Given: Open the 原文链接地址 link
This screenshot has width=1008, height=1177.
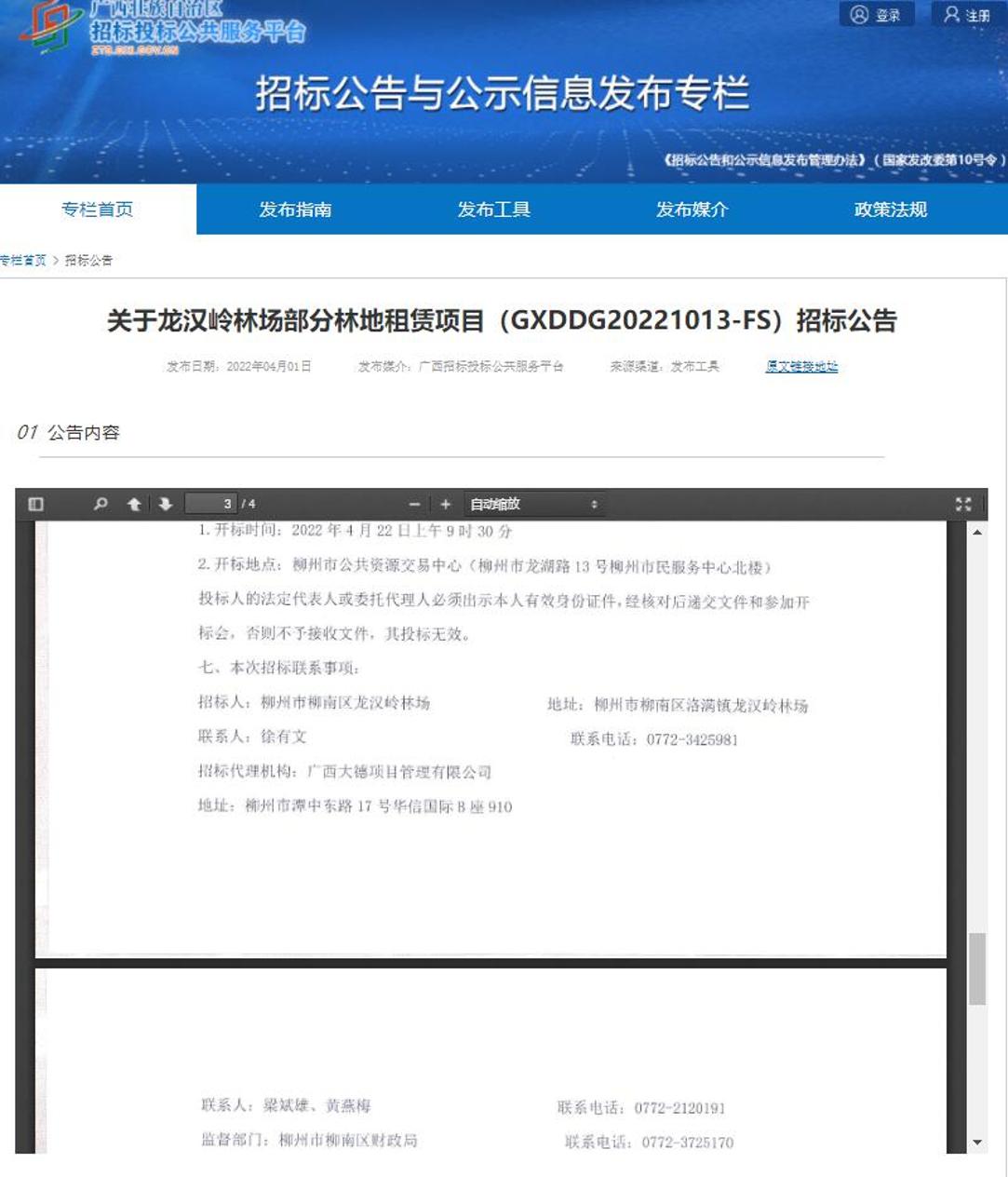Looking at the screenshot, I should pos(801,367).
